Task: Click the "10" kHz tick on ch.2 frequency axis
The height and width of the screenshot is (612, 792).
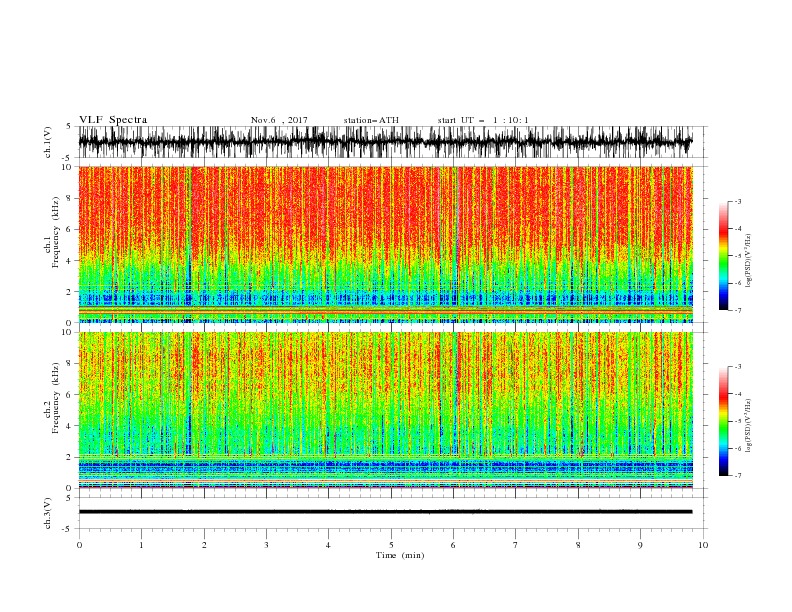Action: point(66,332)
